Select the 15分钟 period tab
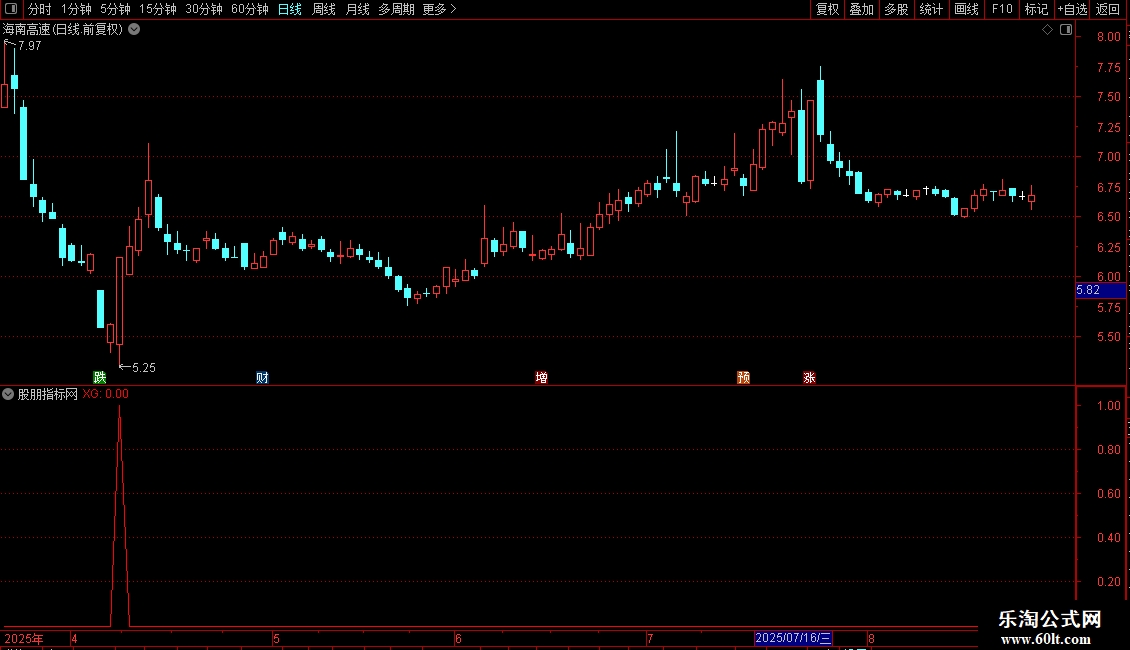 pos(158,9)
